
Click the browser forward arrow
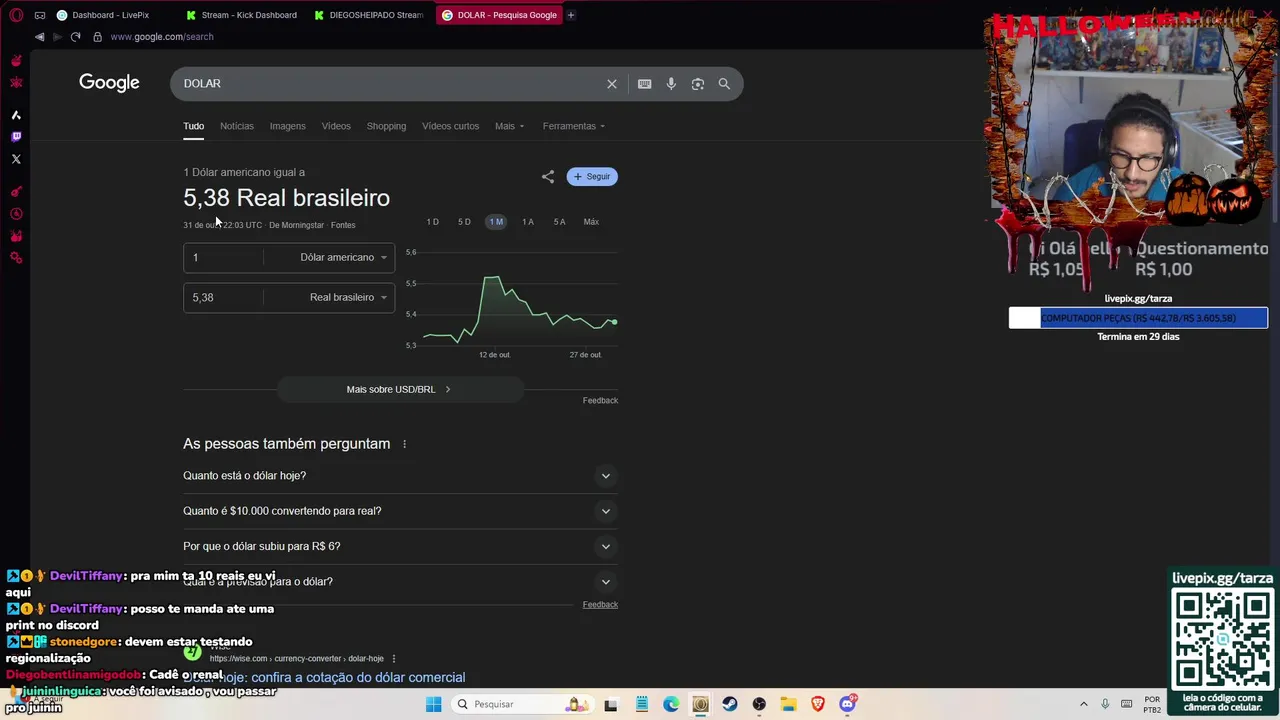(x=57, y=37)
